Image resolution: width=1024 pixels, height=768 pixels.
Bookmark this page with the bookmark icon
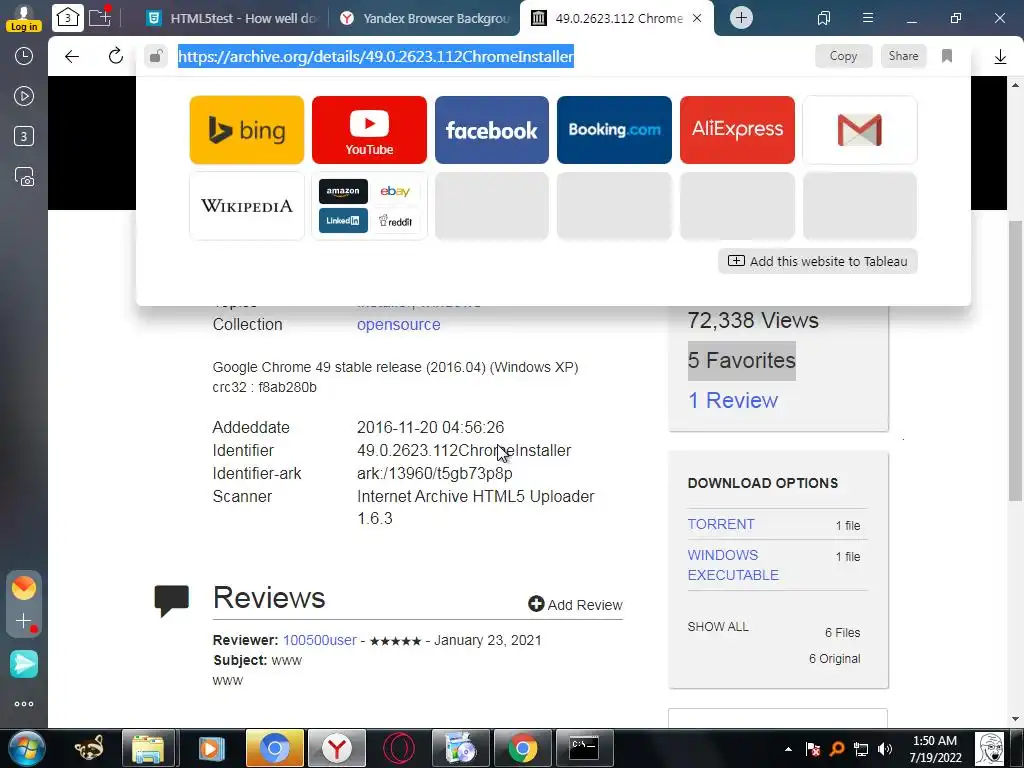pyautogui.click(x=947, y=56)
